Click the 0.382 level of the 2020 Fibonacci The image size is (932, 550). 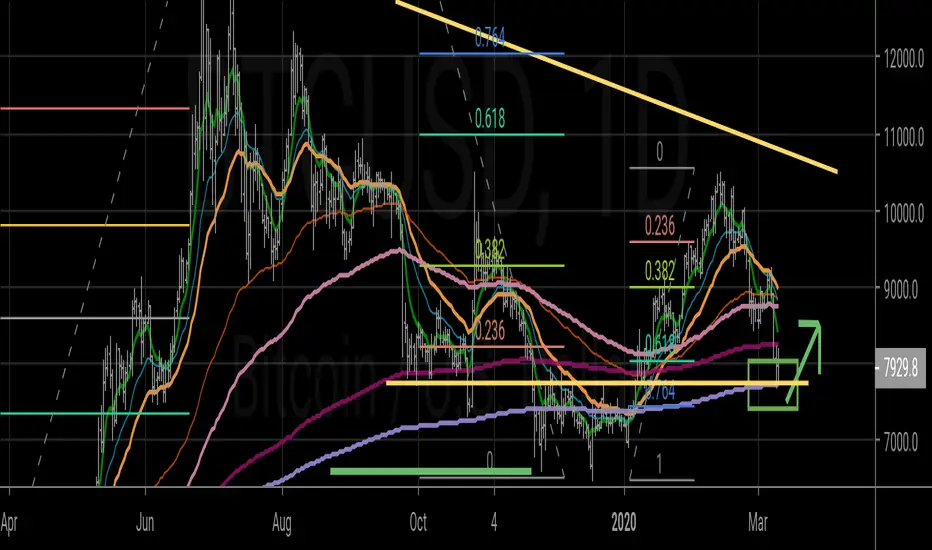tap(661, 287)
